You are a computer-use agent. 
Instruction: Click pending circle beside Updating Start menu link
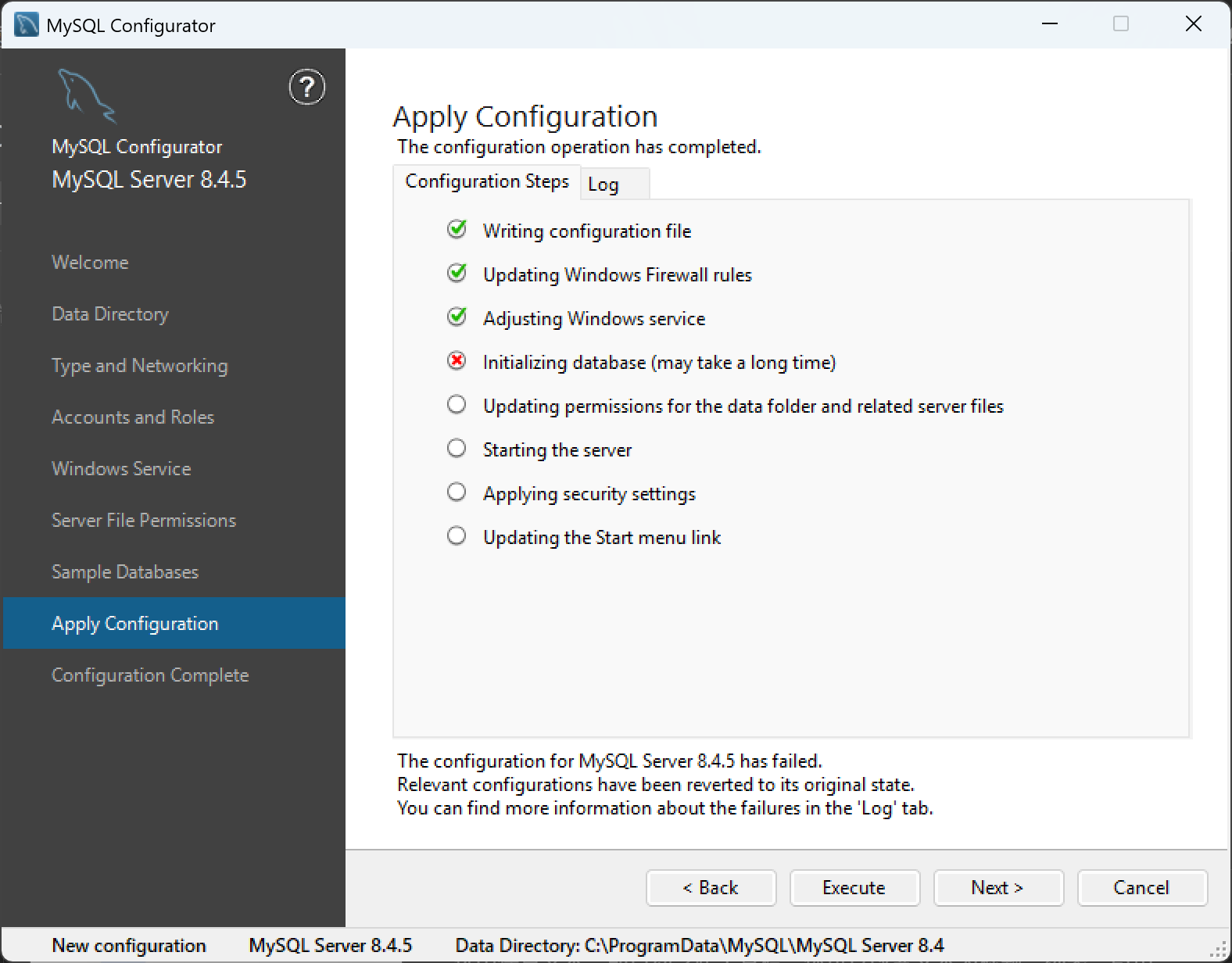(457, 535)
